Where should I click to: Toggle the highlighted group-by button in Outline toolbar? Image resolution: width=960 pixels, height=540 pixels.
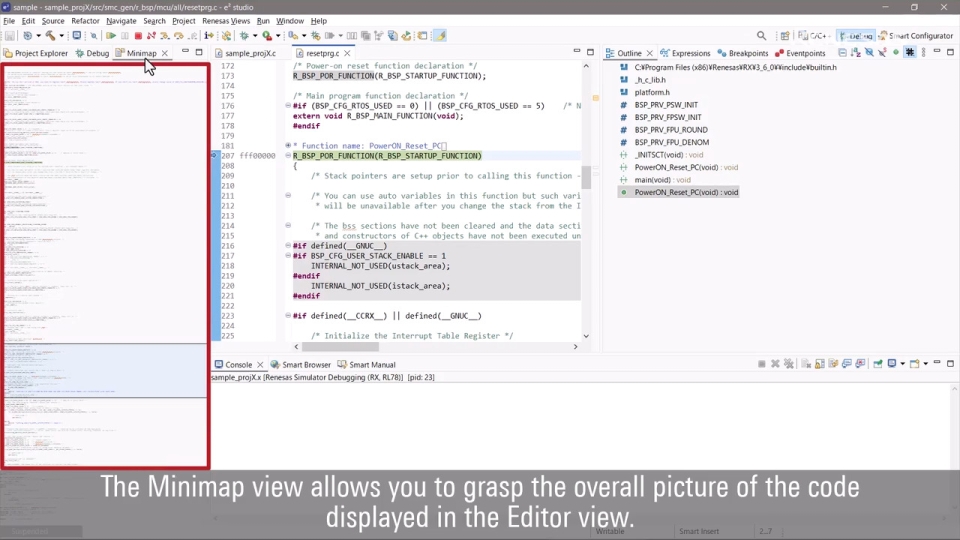[x=909, y=53]
